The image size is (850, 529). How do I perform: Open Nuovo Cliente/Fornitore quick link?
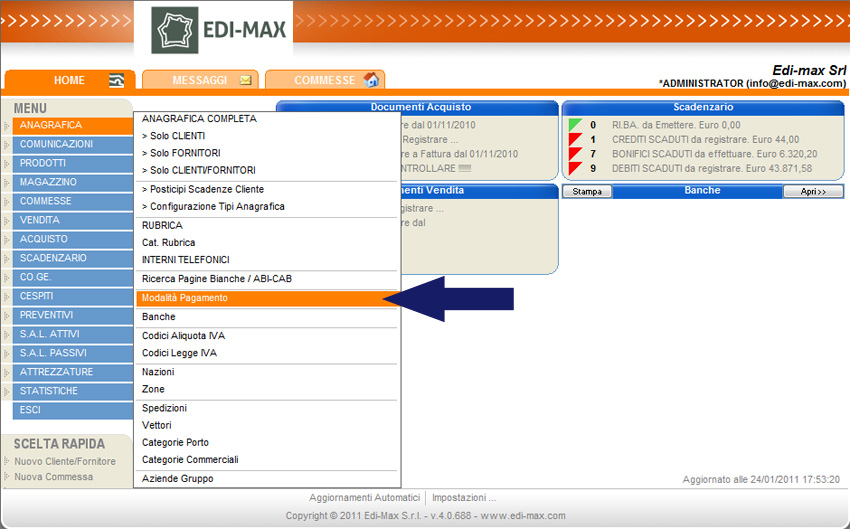click(x=65, y=461)
